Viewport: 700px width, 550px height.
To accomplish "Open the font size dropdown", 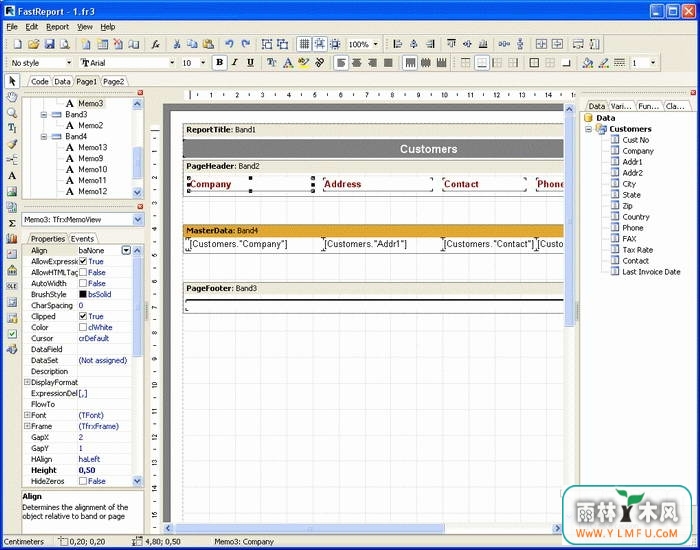I will 203,62.
